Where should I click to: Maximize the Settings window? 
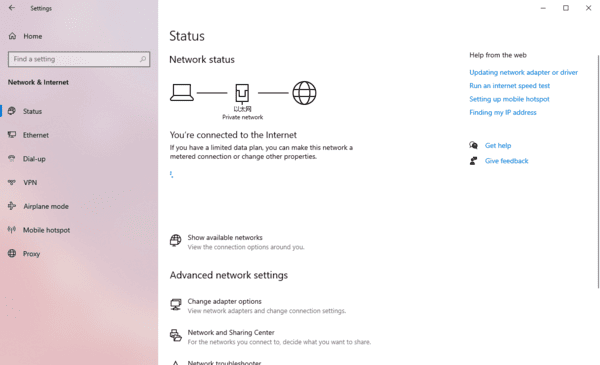pyautogui.click(x=566, y=8)
